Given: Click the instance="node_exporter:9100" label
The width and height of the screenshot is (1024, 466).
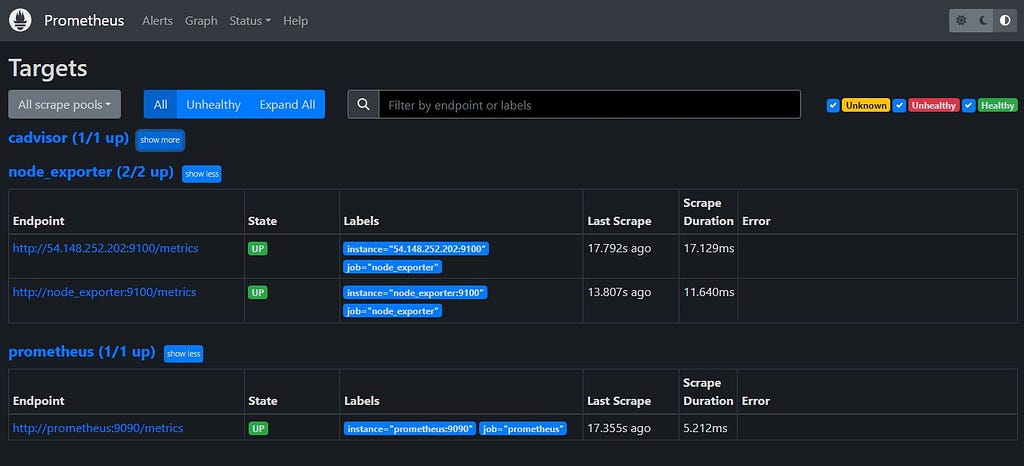Looking at the screenshot, I should 415,293.
